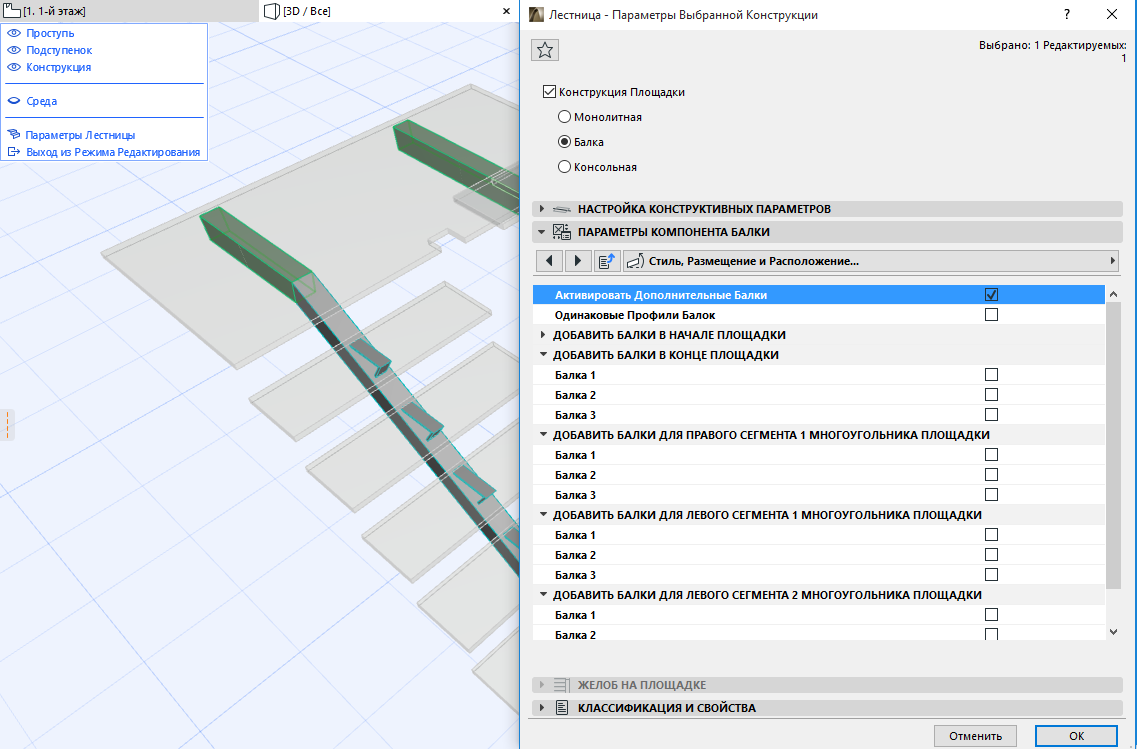Viewport: 1137px width, 749px height.
Task: Click the help question mark button
Action: pos(1067,14)
